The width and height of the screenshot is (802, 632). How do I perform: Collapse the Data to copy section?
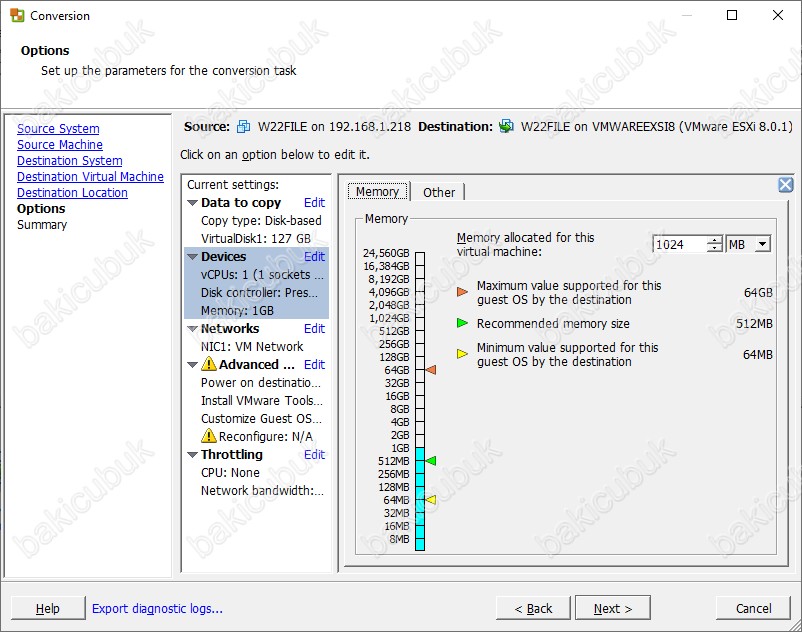point(192,203)
